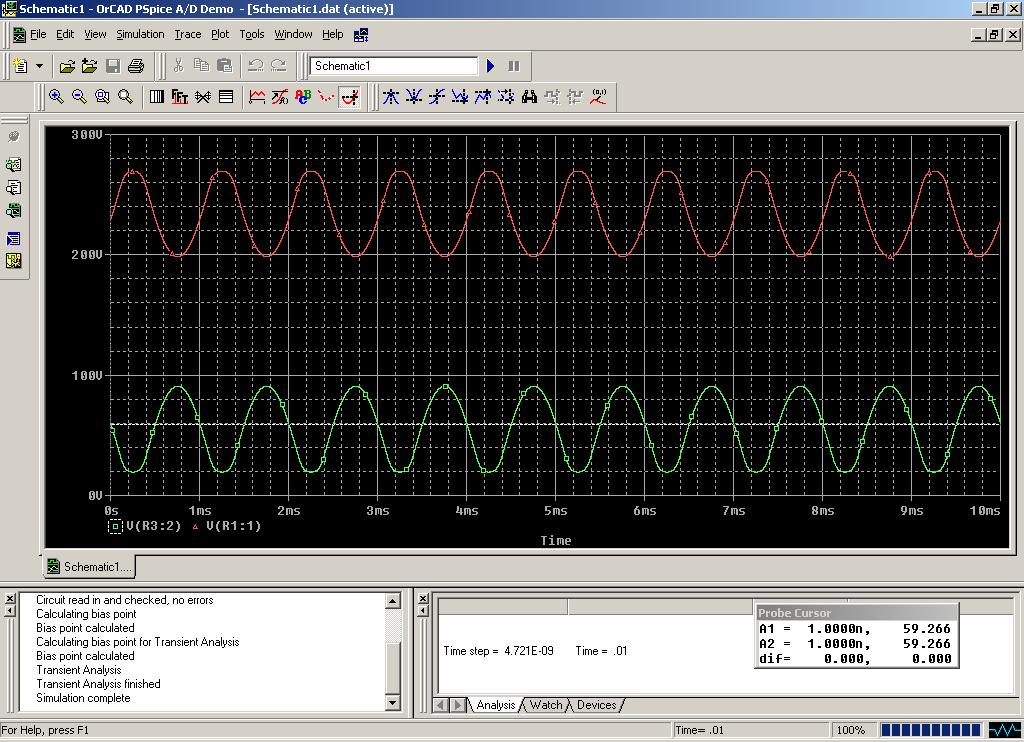
Task: Click the Zoom In magnifier icon
Action: (56, 97)
